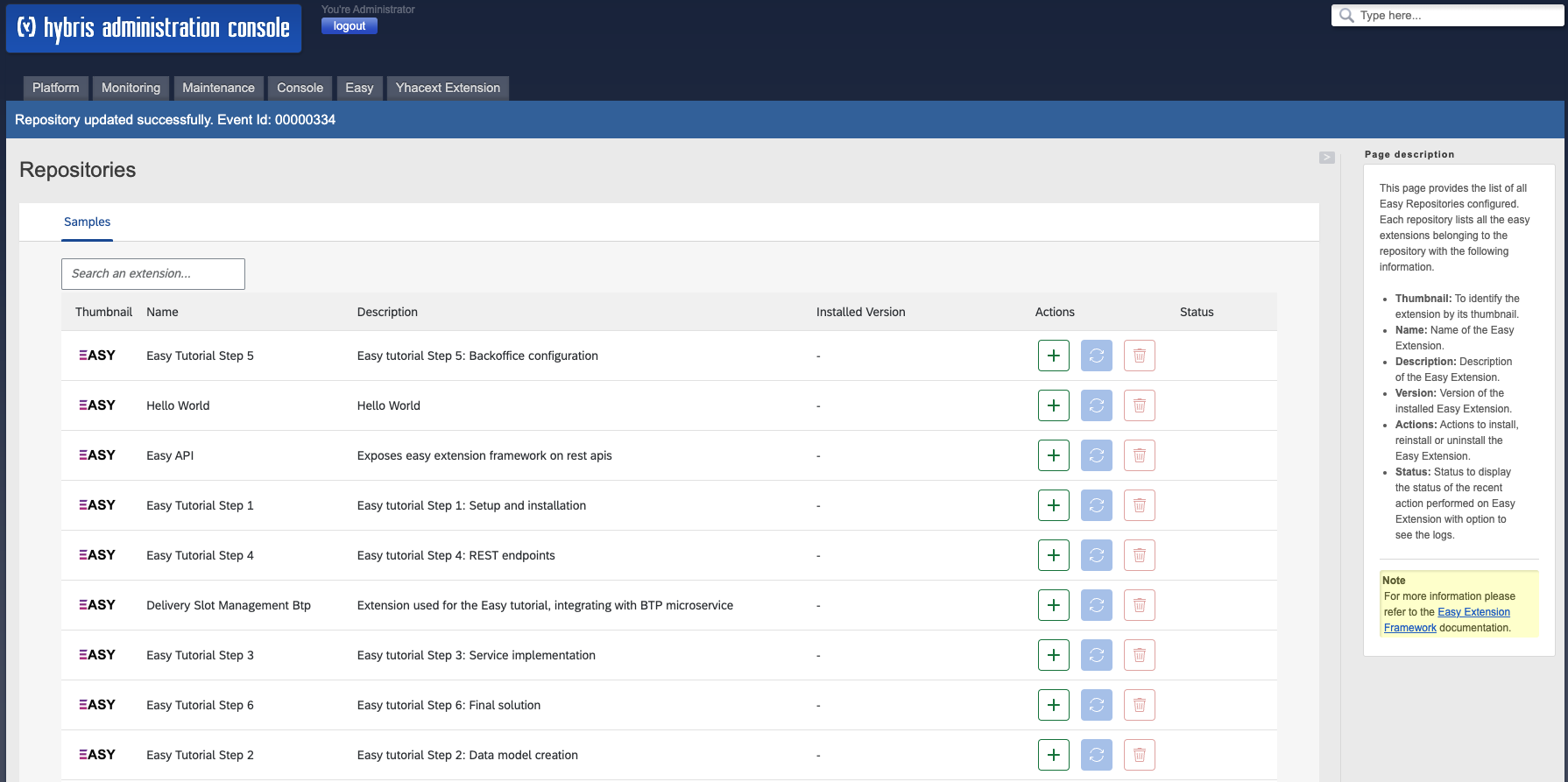1568x782 pixels.
Task: Uninstall the Easy API extension
Action: (1139, 455)
